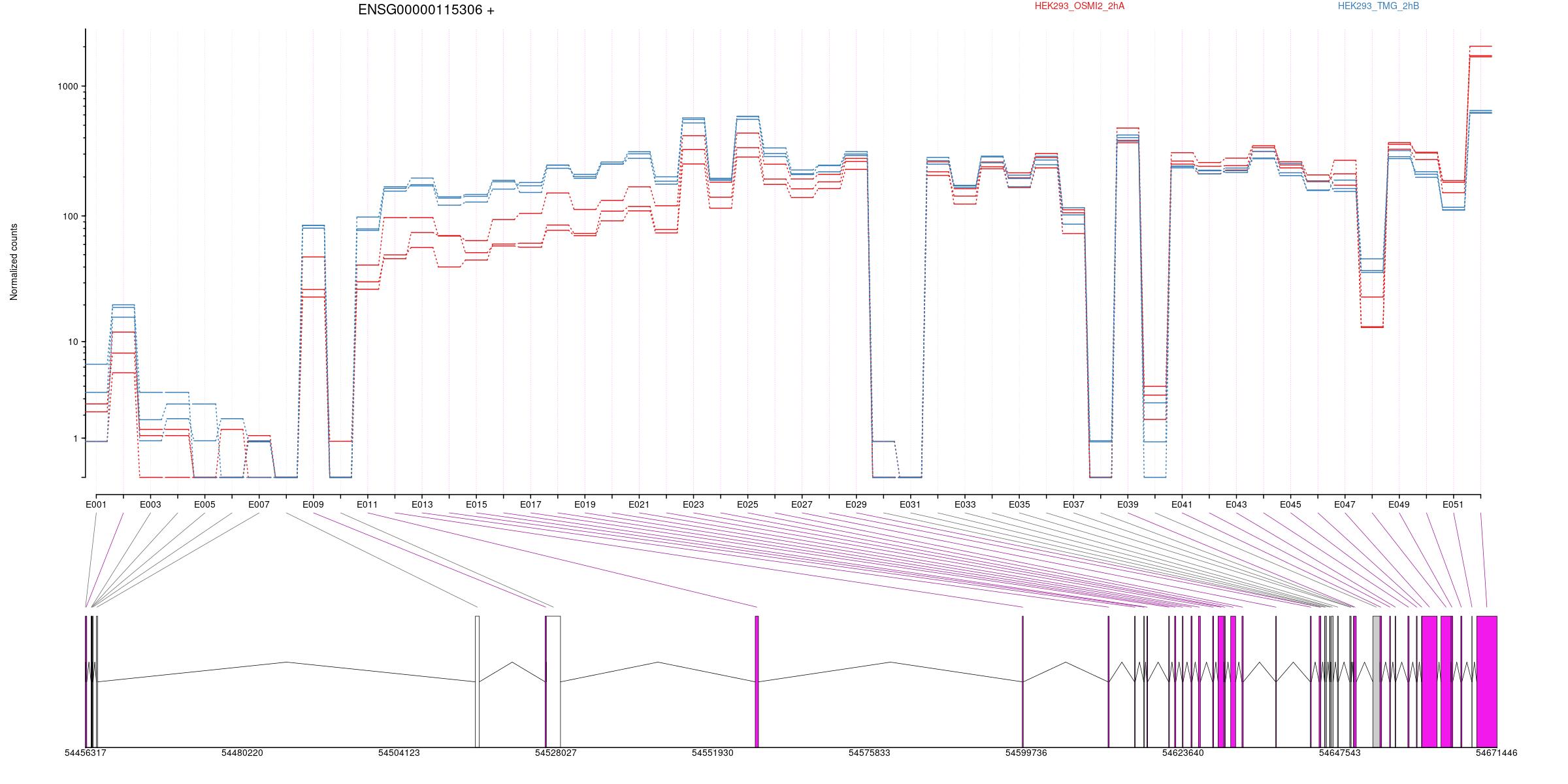Image resolution: width=1568 pixels, height=784 pixels.
Task: Click the 100 y-axis tick label
Action: click(71, 216)
